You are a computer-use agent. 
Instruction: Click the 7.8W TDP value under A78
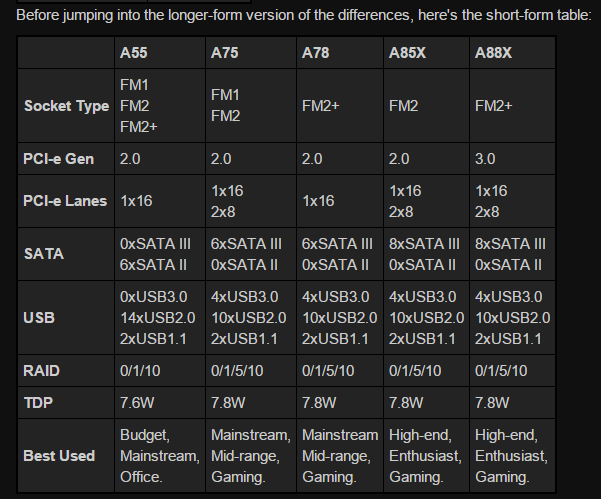pos(340,402)
